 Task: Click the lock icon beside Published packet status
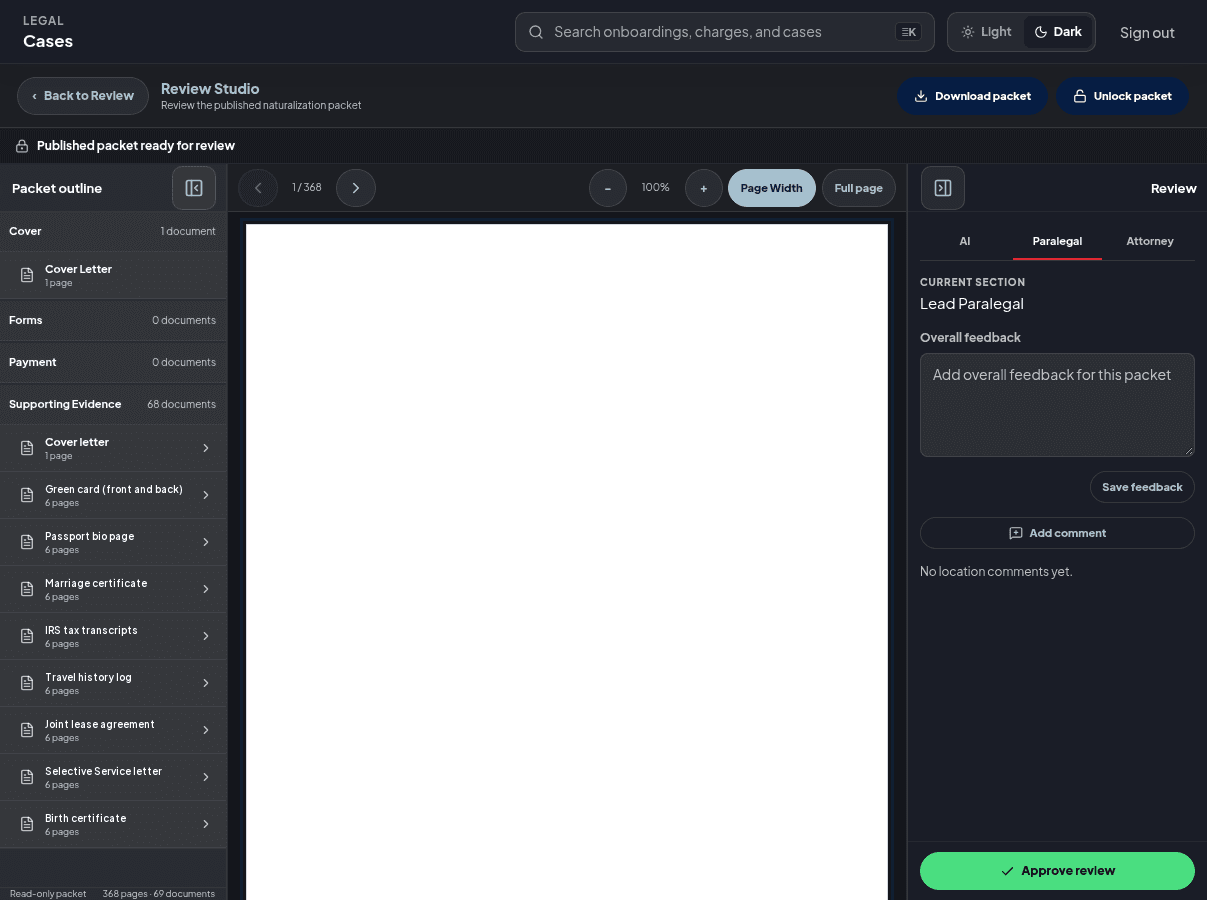point(22,146)
